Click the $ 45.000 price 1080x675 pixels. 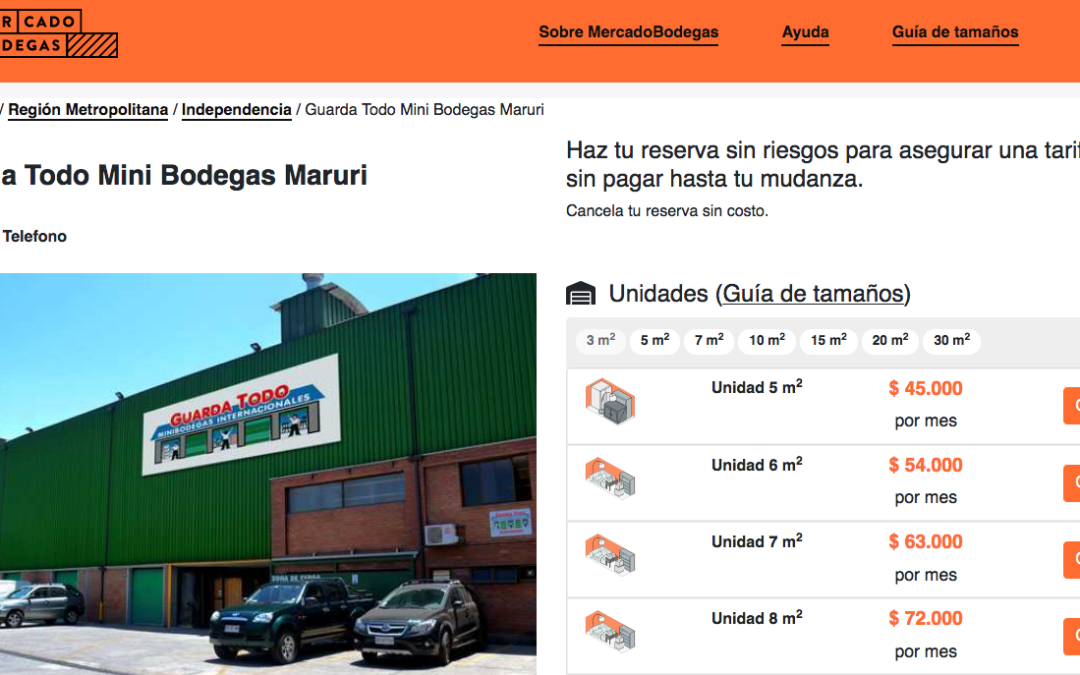click(x=925, y=388)
